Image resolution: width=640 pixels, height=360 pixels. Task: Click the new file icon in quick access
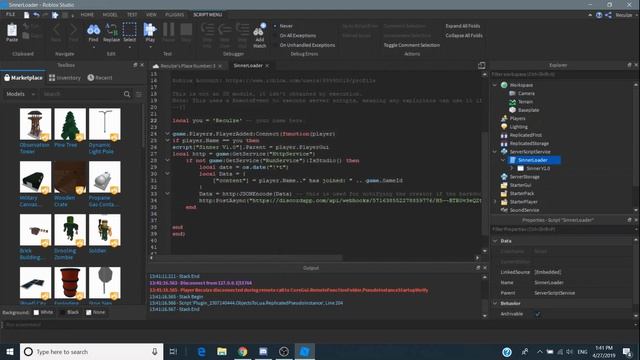pyautogui.click(x=27, y=15)
